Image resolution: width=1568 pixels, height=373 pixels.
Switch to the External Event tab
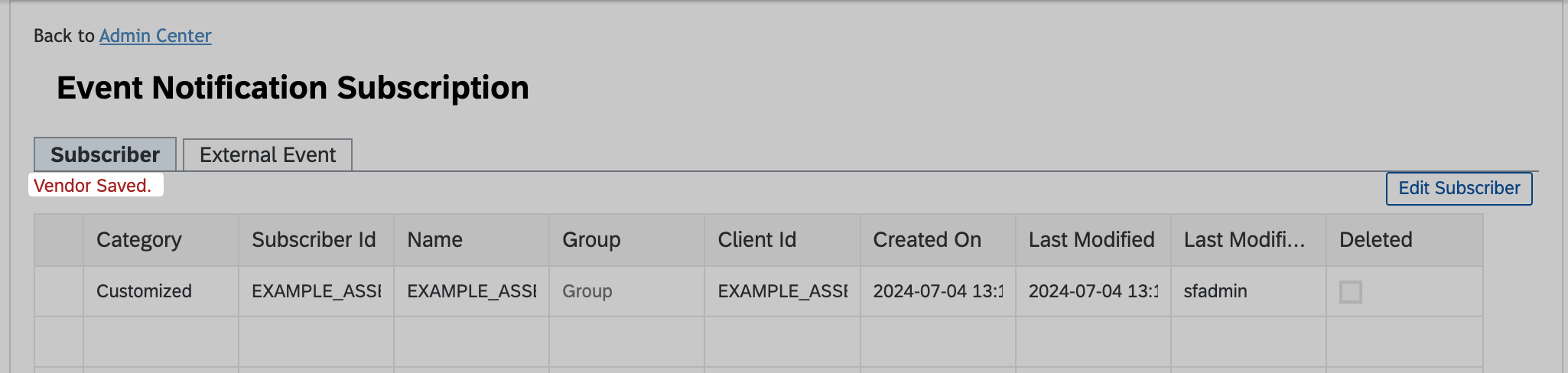tap(268, 154)
